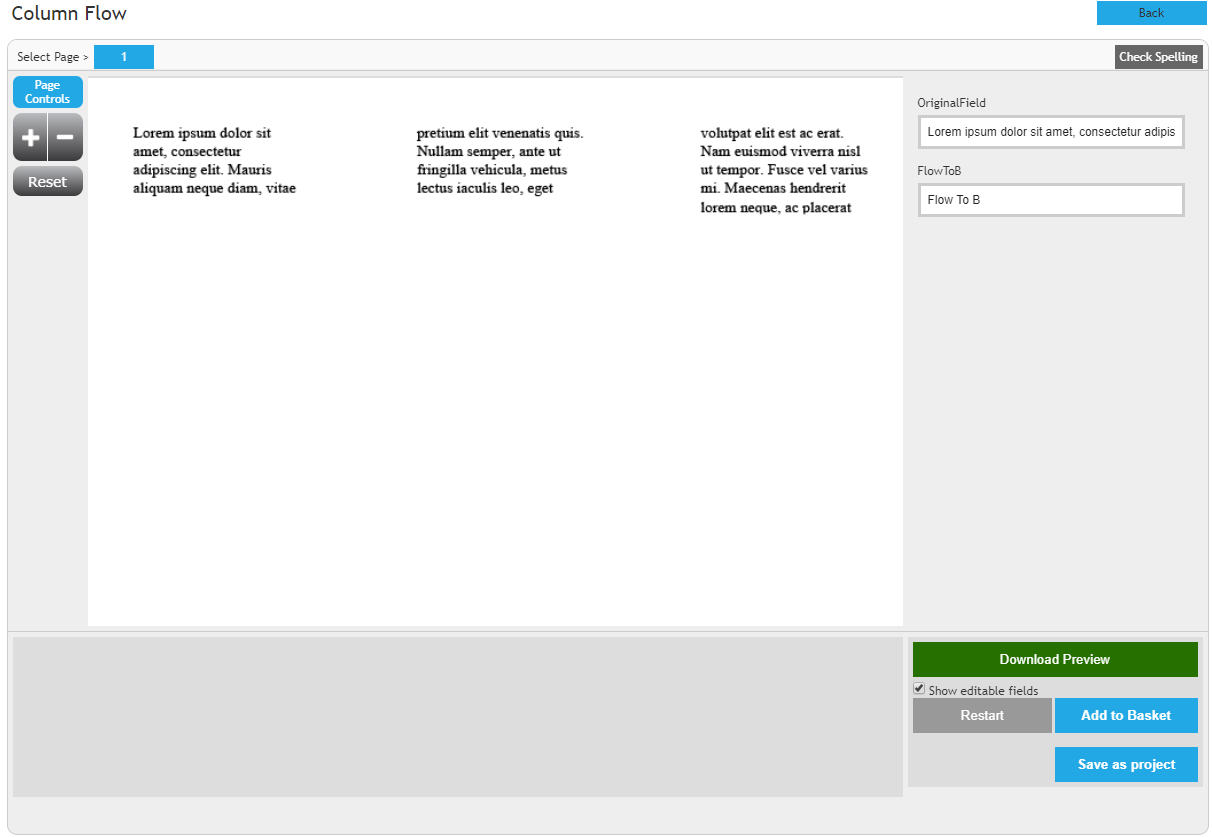
Task: Select page 1 tab
Action: click(124, 57)
